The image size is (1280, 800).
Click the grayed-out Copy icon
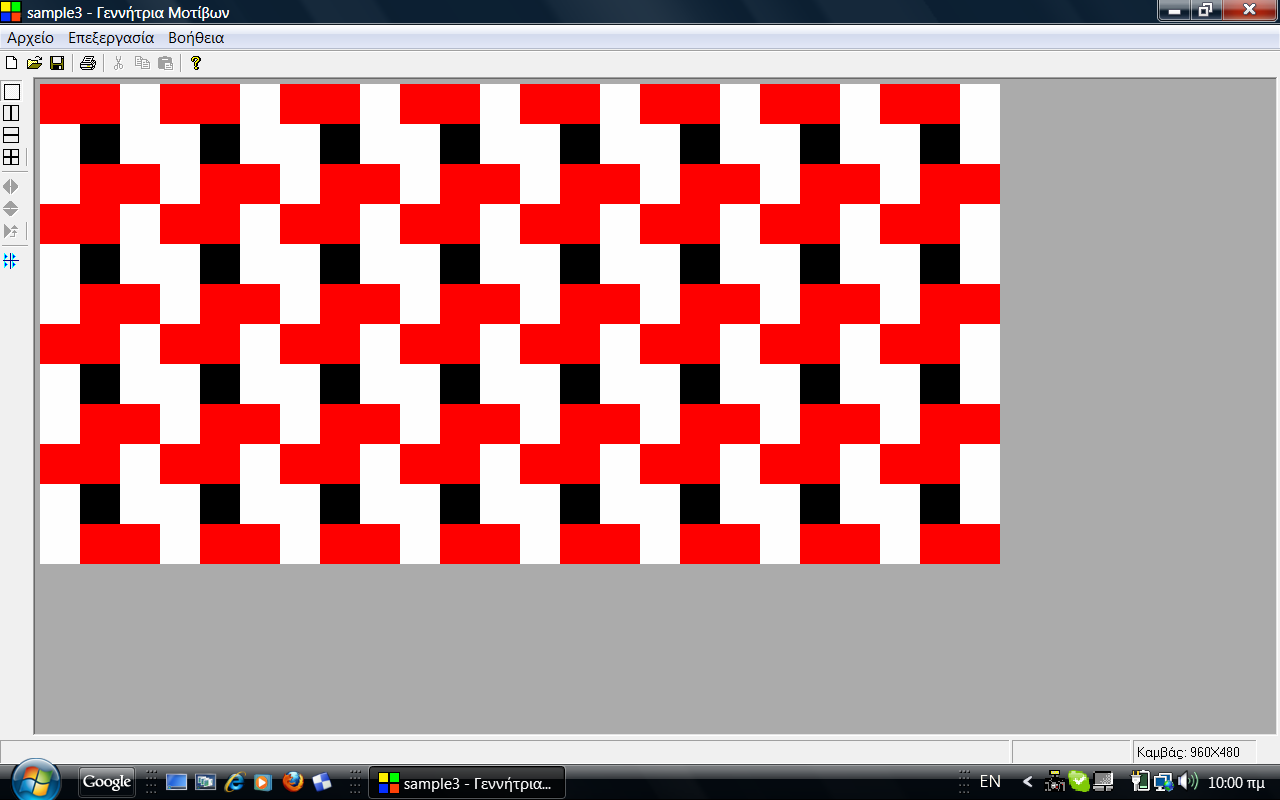142,63
